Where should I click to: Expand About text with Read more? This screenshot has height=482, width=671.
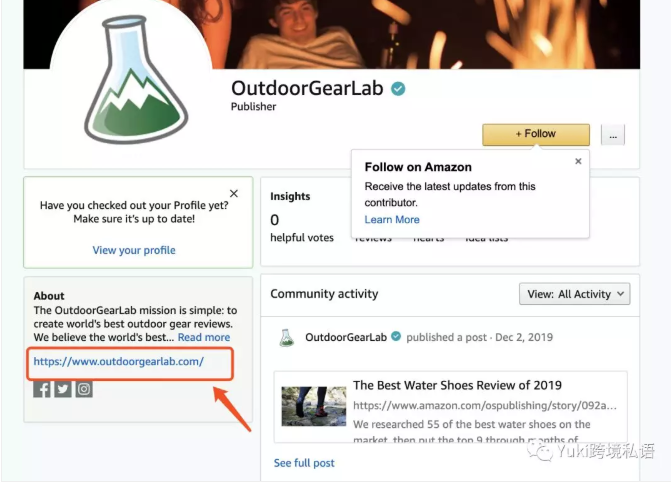click(204, 338)
